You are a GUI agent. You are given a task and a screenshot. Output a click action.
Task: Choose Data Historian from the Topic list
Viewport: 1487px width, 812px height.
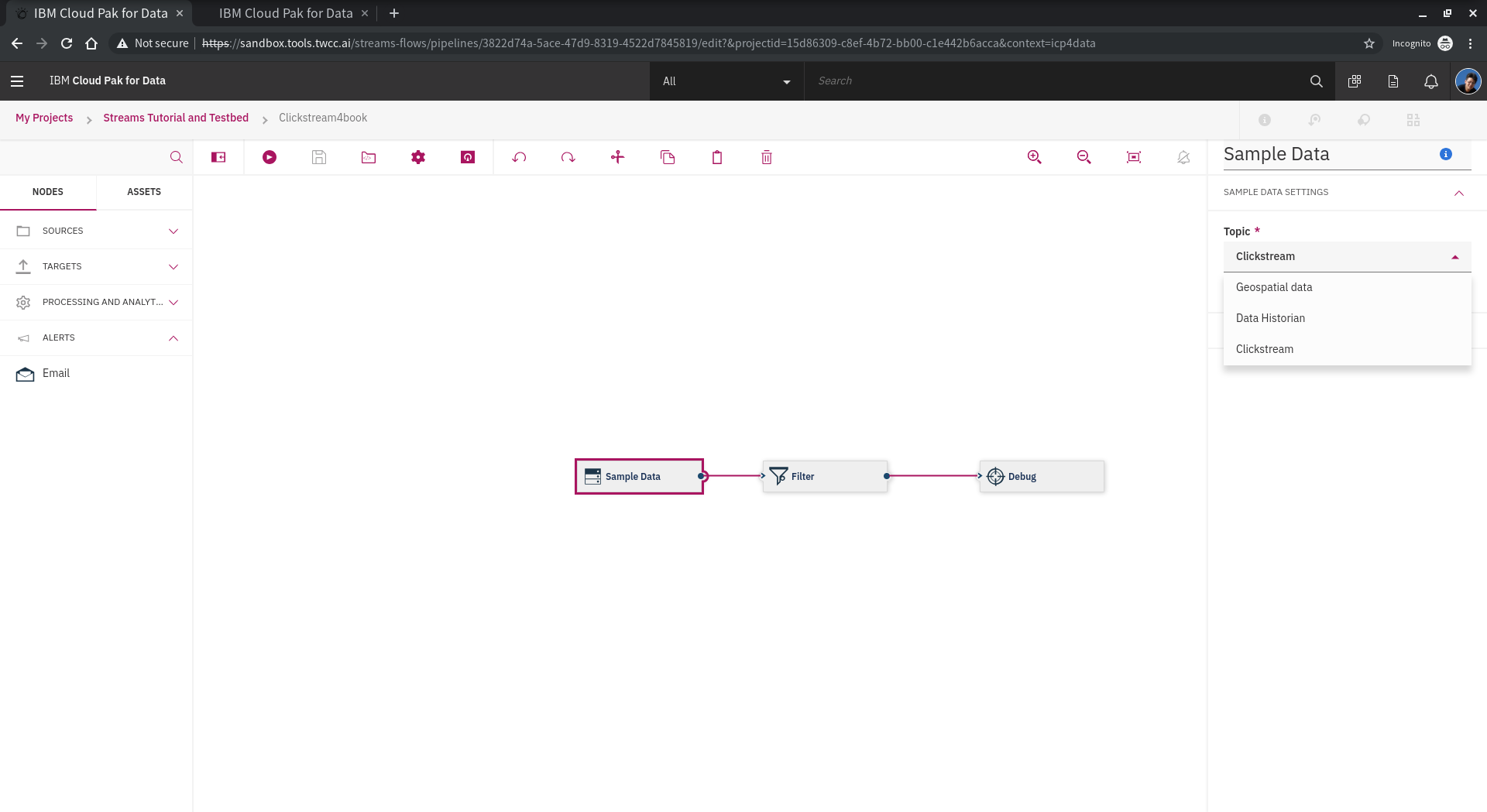point(1347,318)
